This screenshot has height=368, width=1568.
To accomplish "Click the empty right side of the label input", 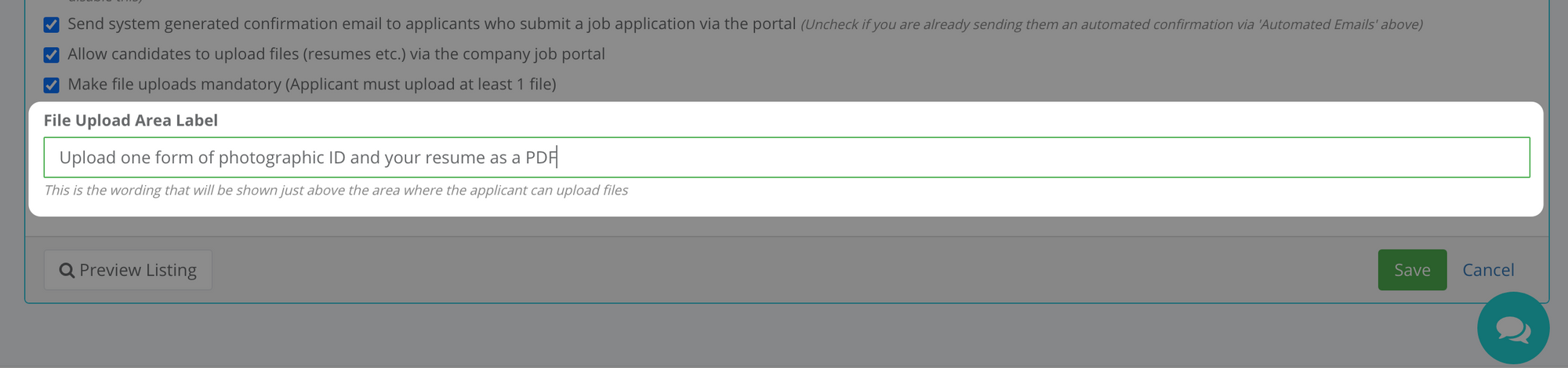I will [1043, 157].
